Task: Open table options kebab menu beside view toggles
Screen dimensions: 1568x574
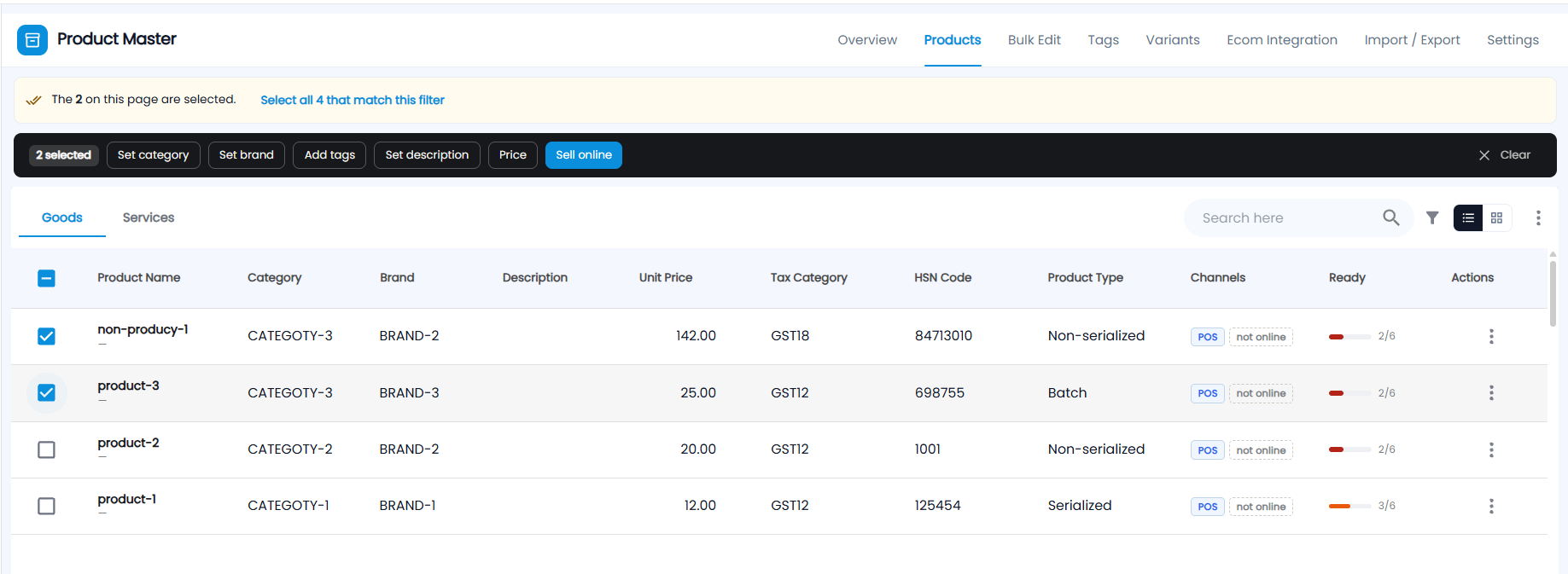Action: (x=1538, y=217)
